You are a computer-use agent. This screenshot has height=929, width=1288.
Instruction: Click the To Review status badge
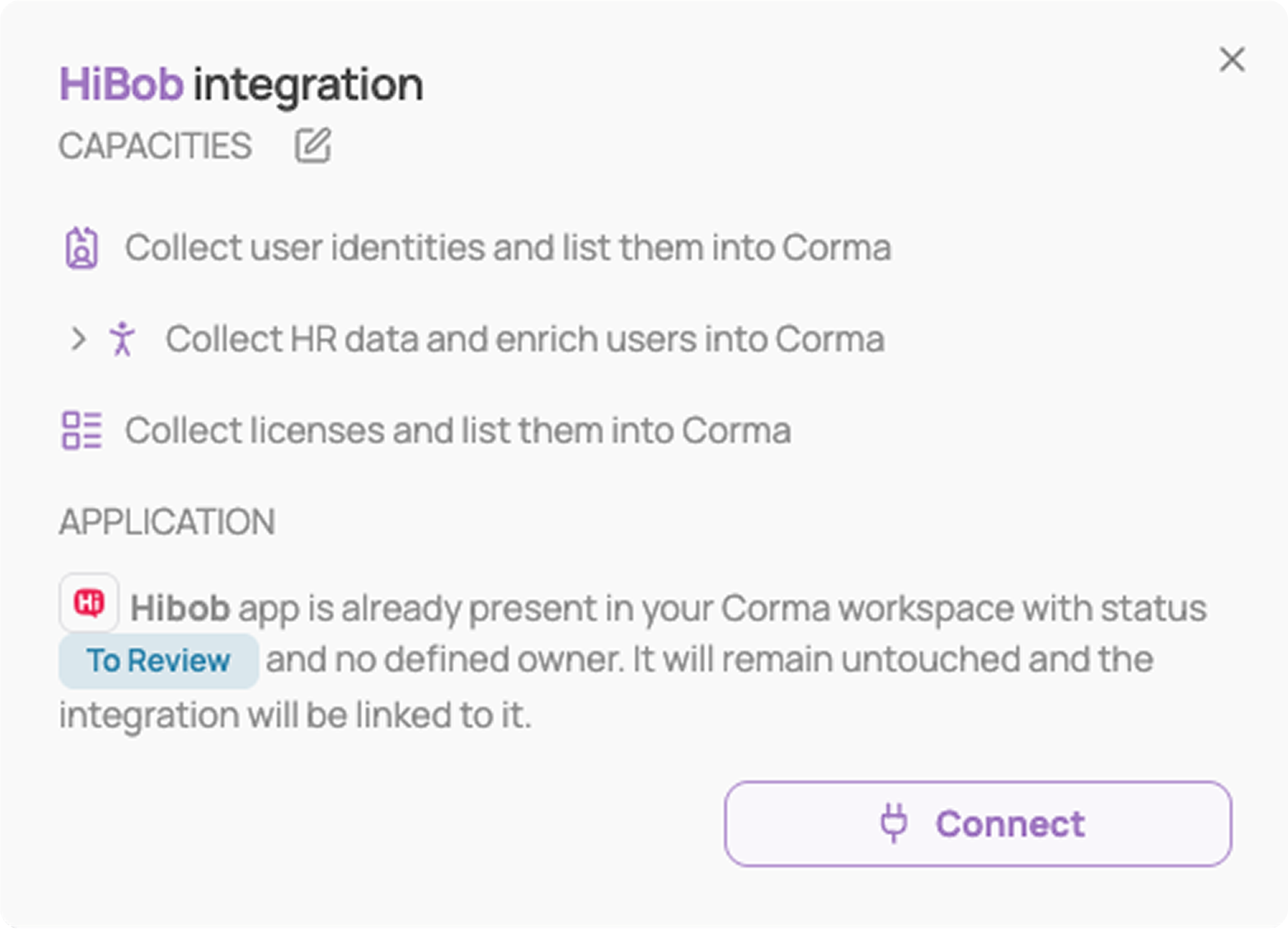[159, 661]
